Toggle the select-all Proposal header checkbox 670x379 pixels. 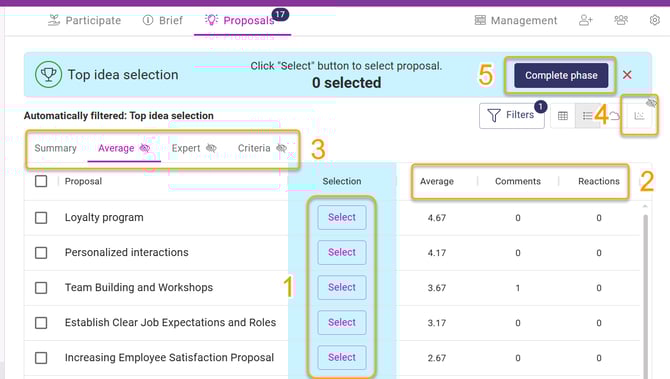[x=41, y=181]
